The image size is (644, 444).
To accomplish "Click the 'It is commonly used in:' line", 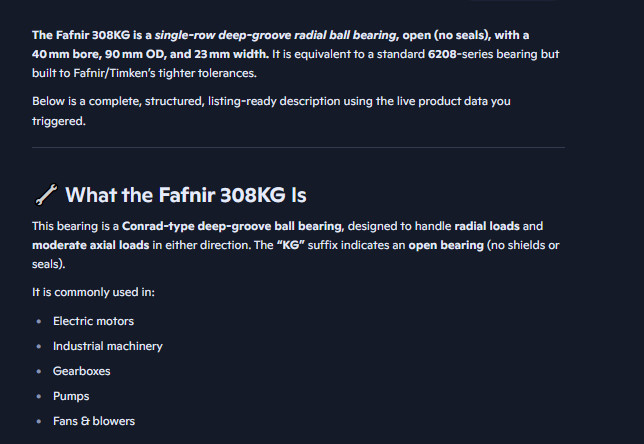I will click(93, 292).
